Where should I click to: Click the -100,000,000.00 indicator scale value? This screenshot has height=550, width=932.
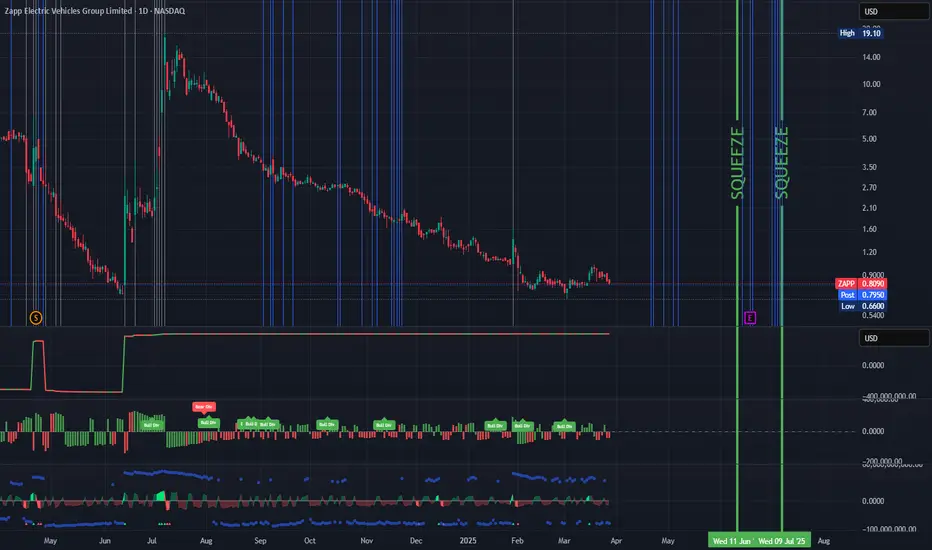(x=889, y=529)
